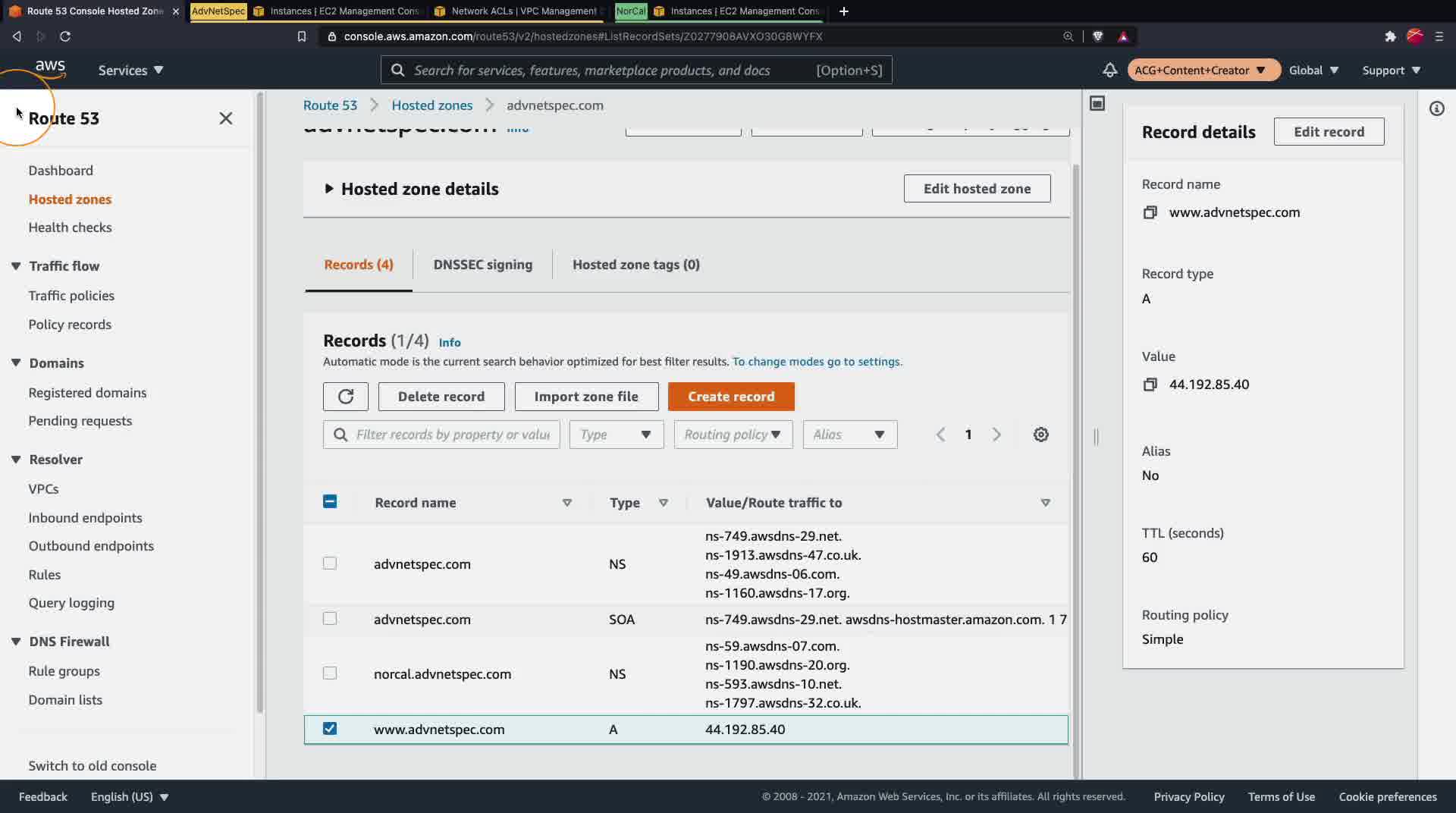
Task: Click the browser address bar URL
Action: (582, 36)
